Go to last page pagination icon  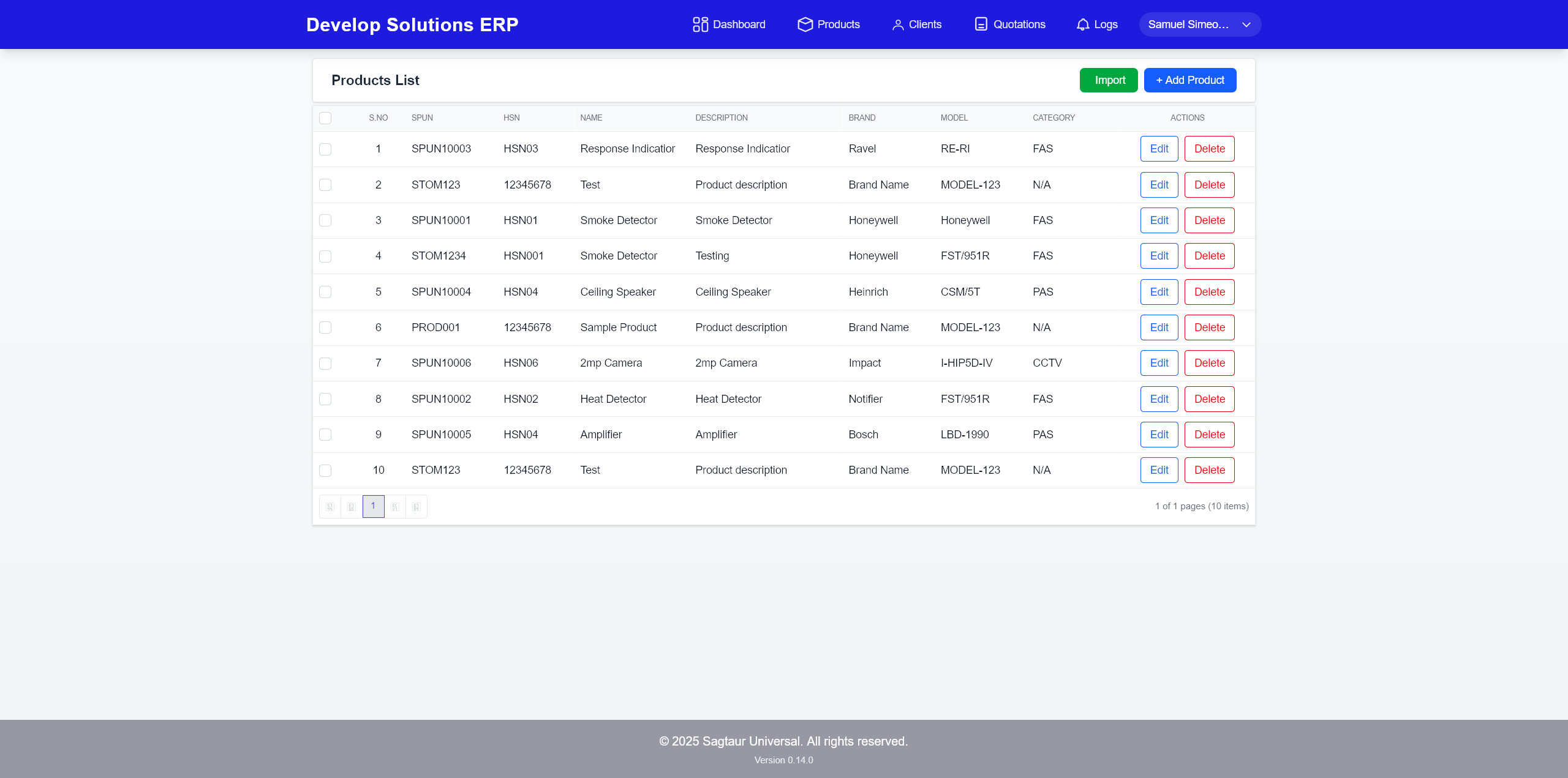pos(417,506)
